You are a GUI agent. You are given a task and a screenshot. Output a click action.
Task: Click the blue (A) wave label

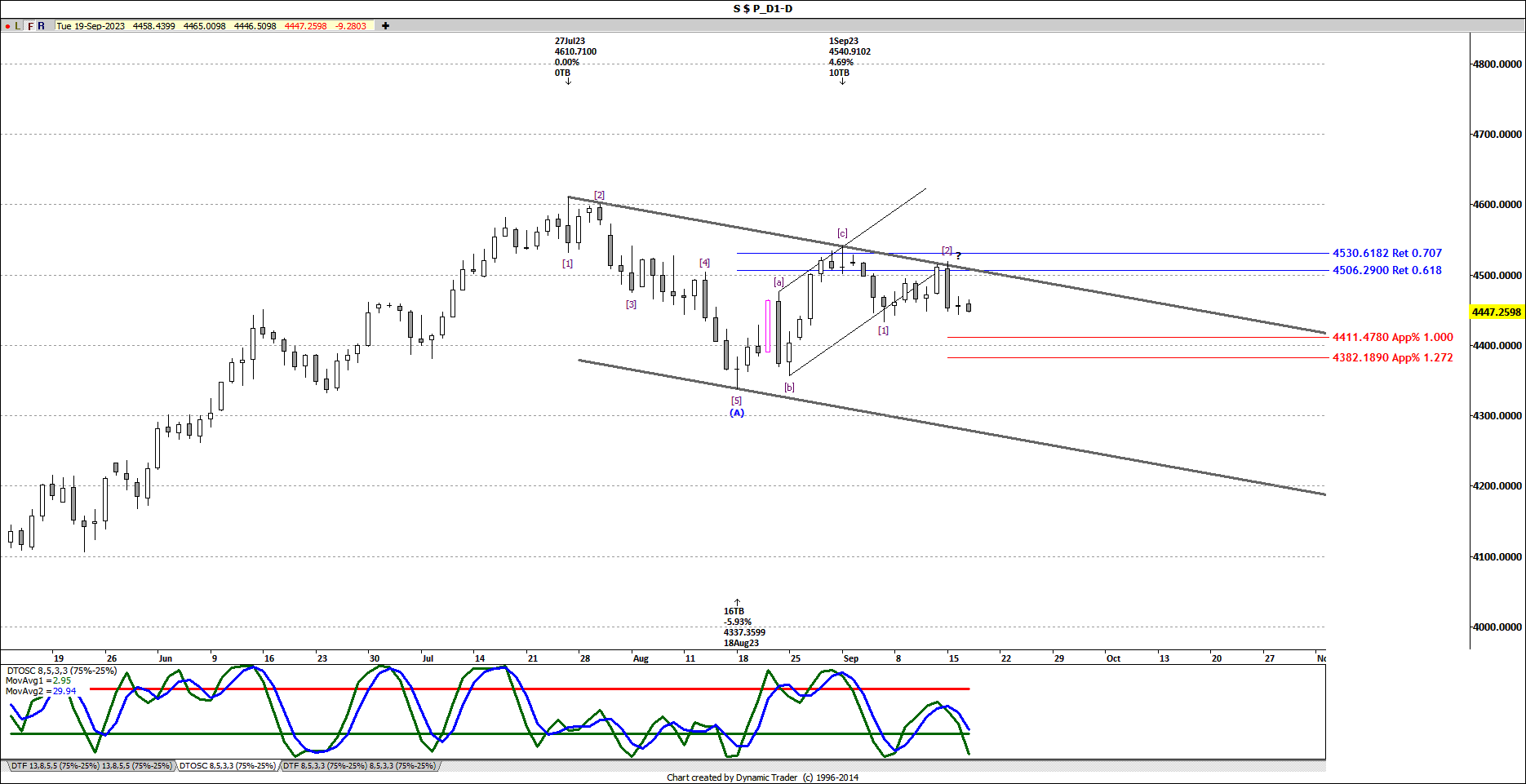pos(737,413)
